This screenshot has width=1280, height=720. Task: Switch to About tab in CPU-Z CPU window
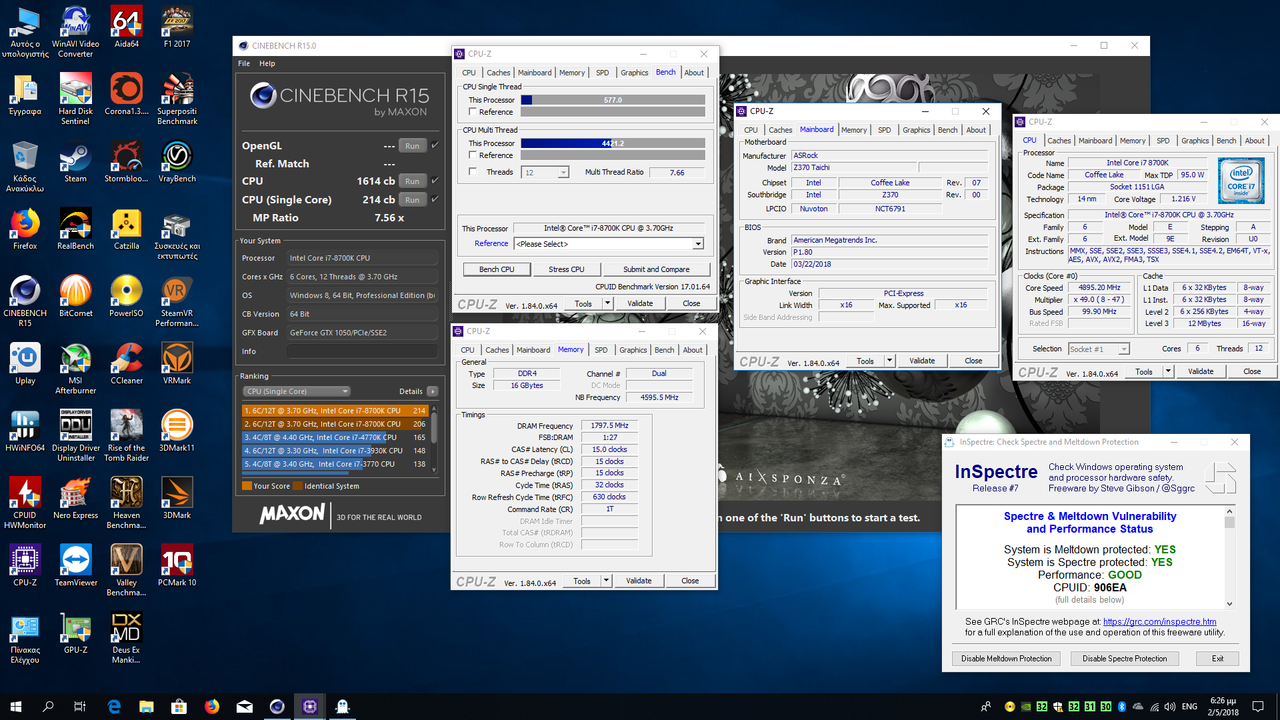coord(1255,141)
